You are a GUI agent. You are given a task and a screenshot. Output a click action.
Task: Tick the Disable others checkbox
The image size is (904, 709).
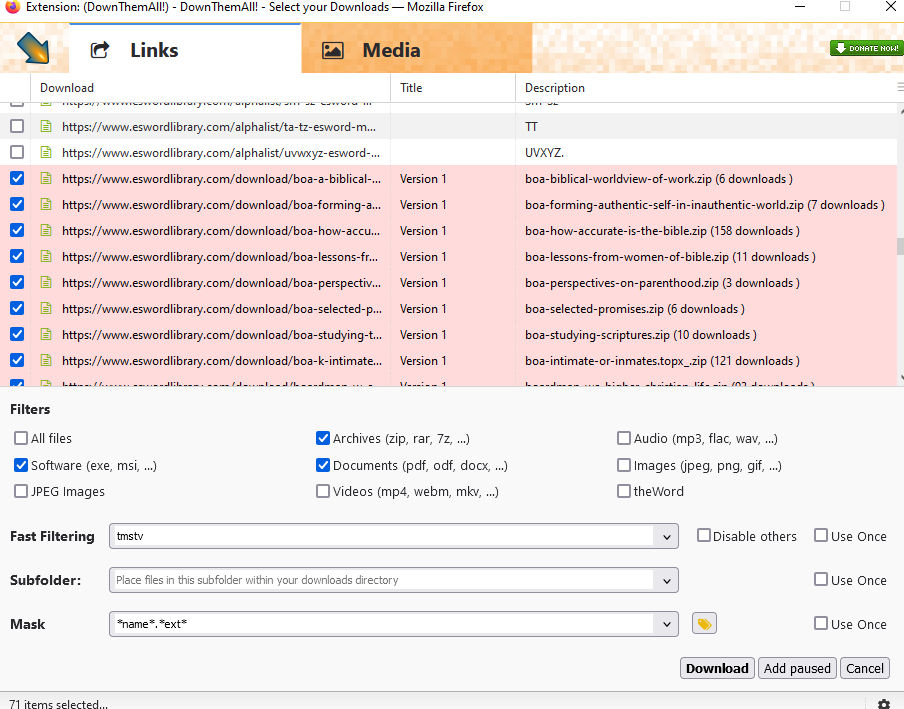[703, 535]
